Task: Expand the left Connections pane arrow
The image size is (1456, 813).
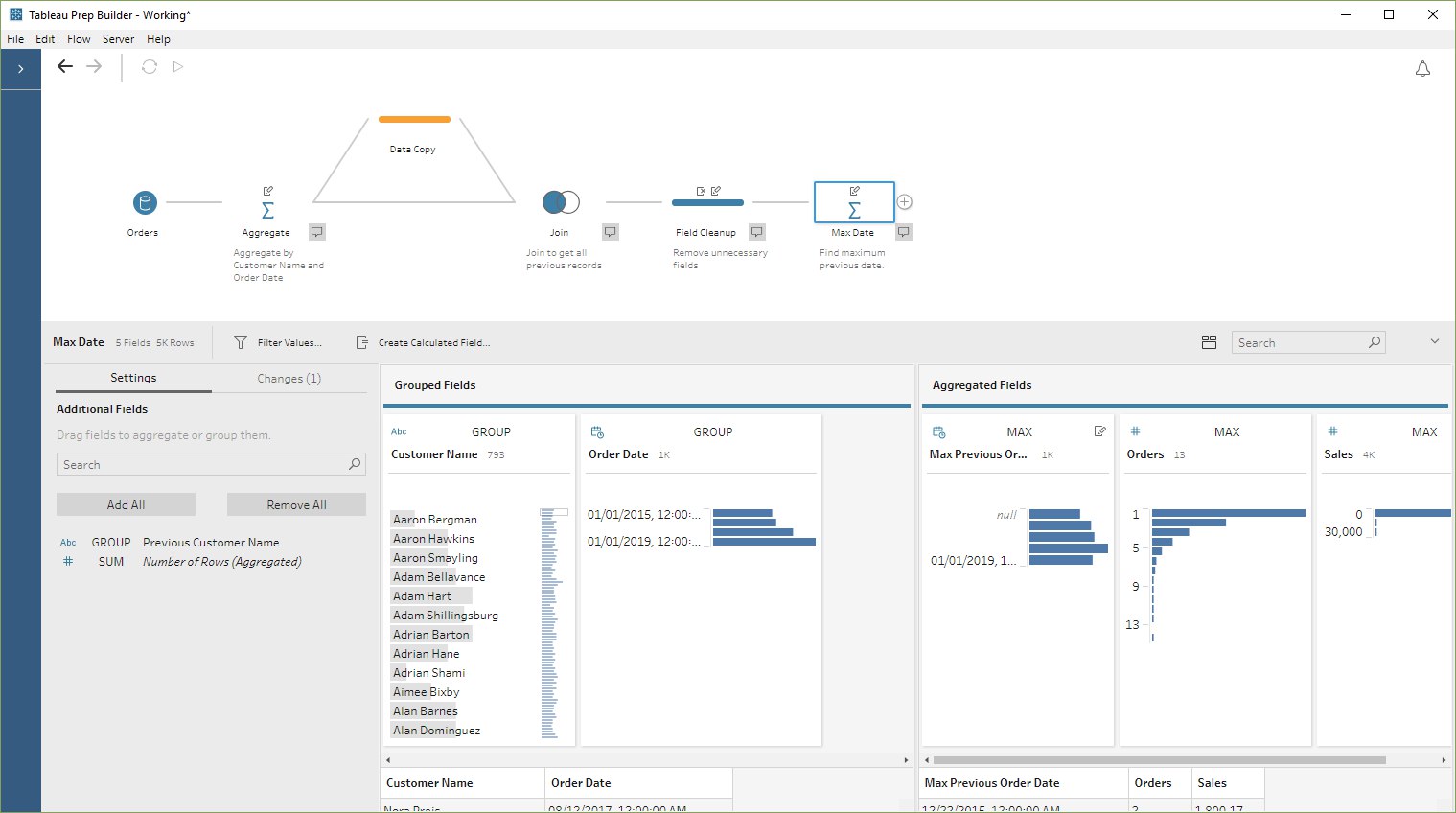Action: tap(20, 69)
